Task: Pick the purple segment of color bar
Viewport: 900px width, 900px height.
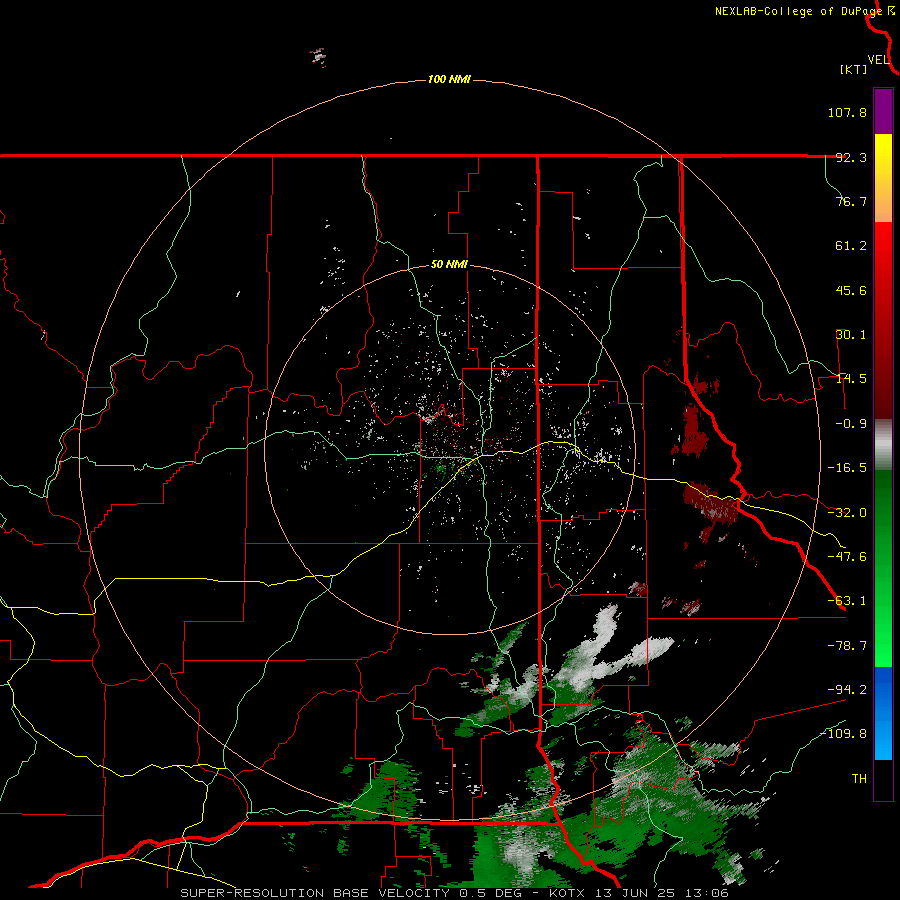Action: click(x=883, y=111)
